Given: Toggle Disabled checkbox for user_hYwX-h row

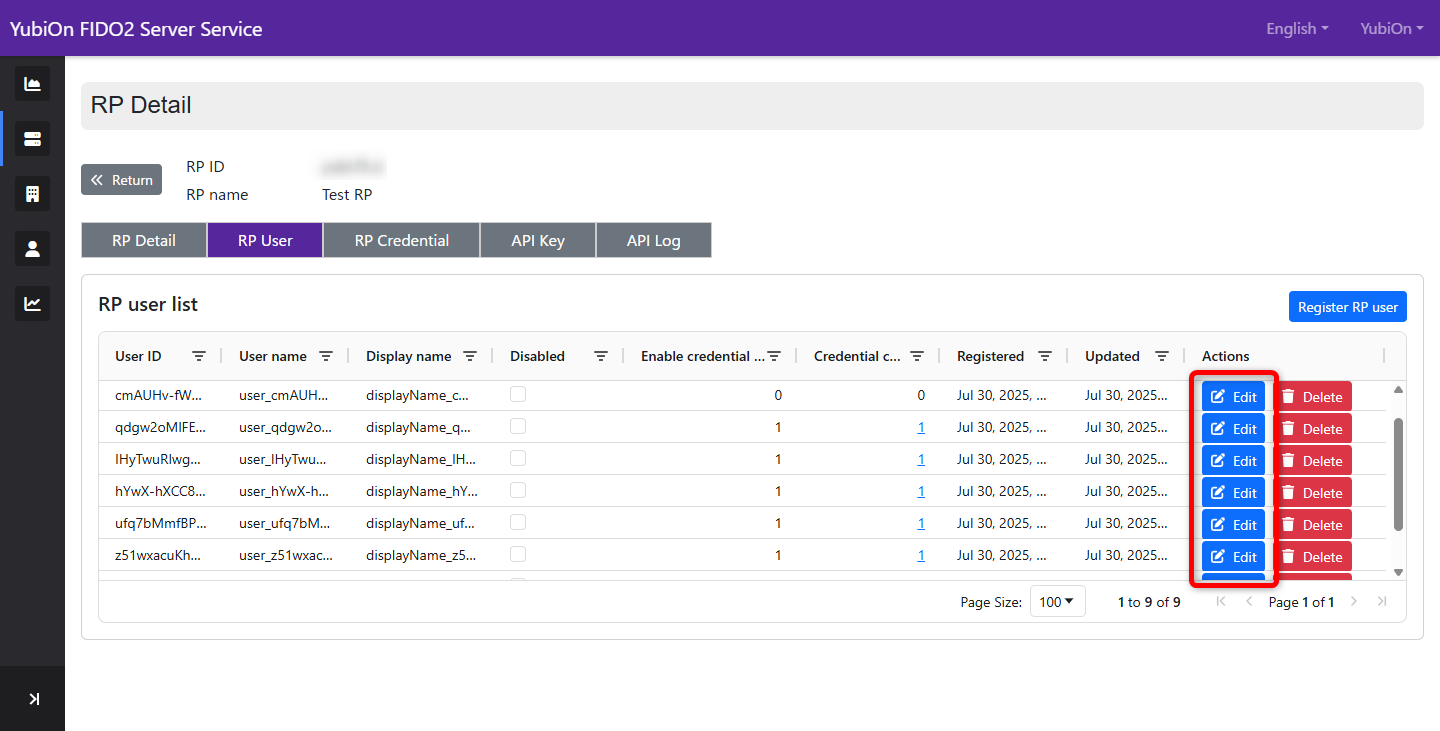Looking at the screenshot, I should [x=518, y=490].
